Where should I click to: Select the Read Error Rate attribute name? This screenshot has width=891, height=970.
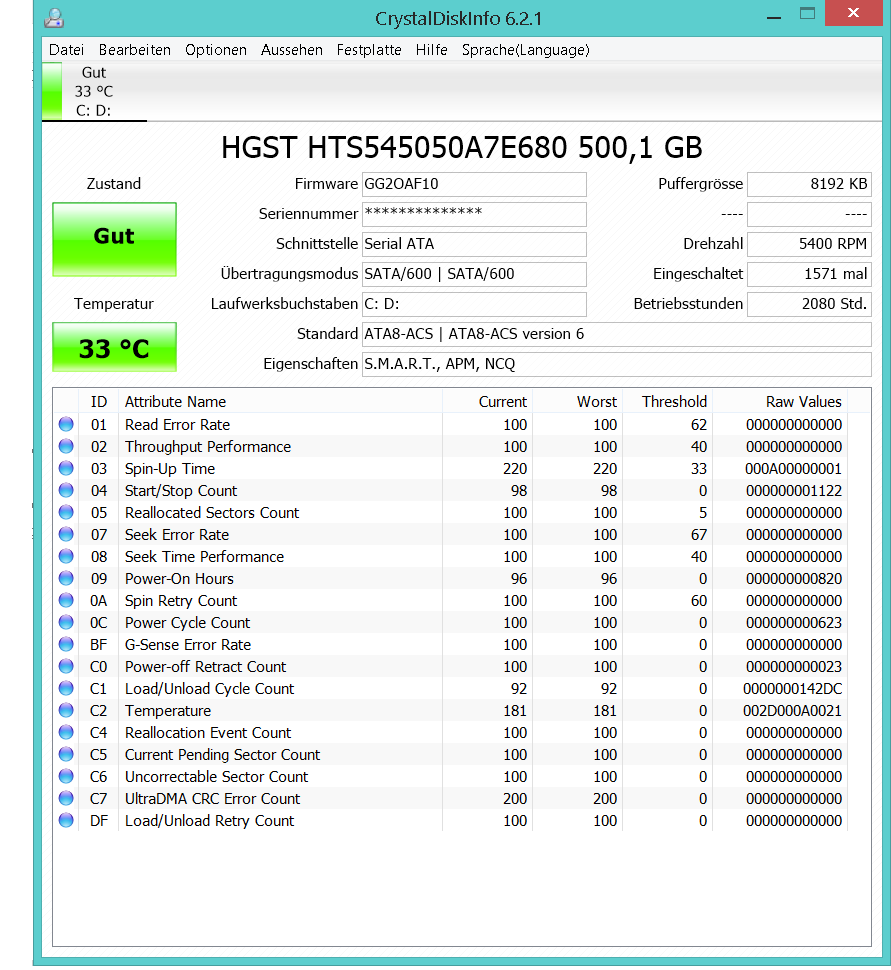coord(178,425)
